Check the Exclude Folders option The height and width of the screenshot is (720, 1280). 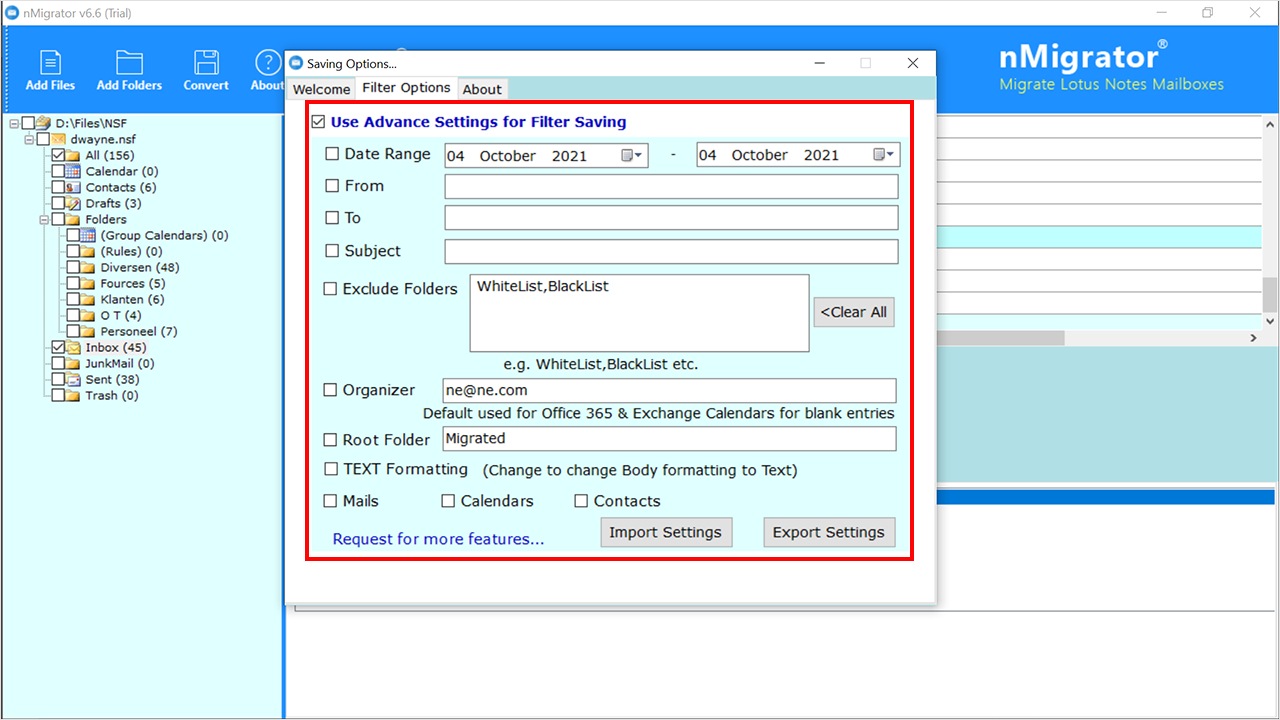coord(330,289)
